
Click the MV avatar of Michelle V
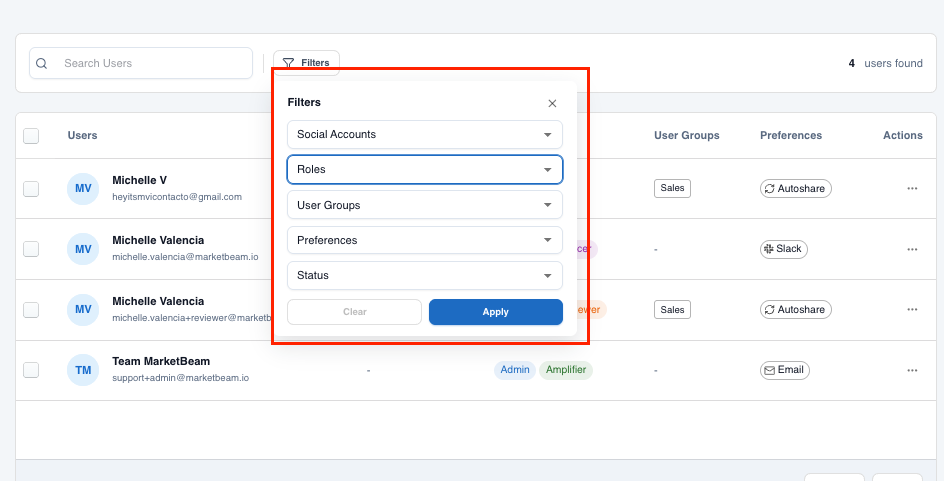(x=83, y=188)
